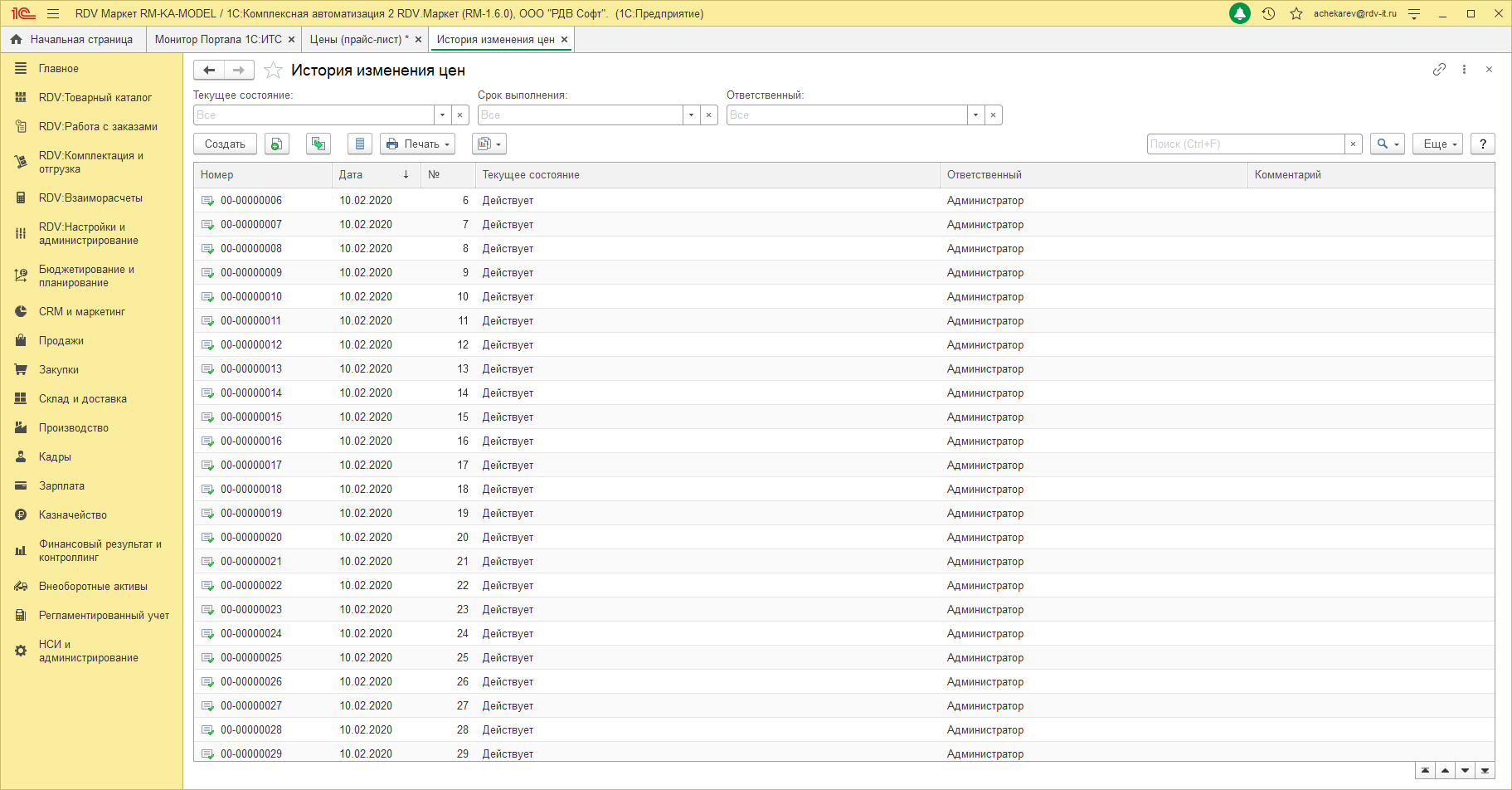Viewport: 1512px width, 790px height.
Task: Expand the Срок выполнения dropdown
Action: coord(691,115)
